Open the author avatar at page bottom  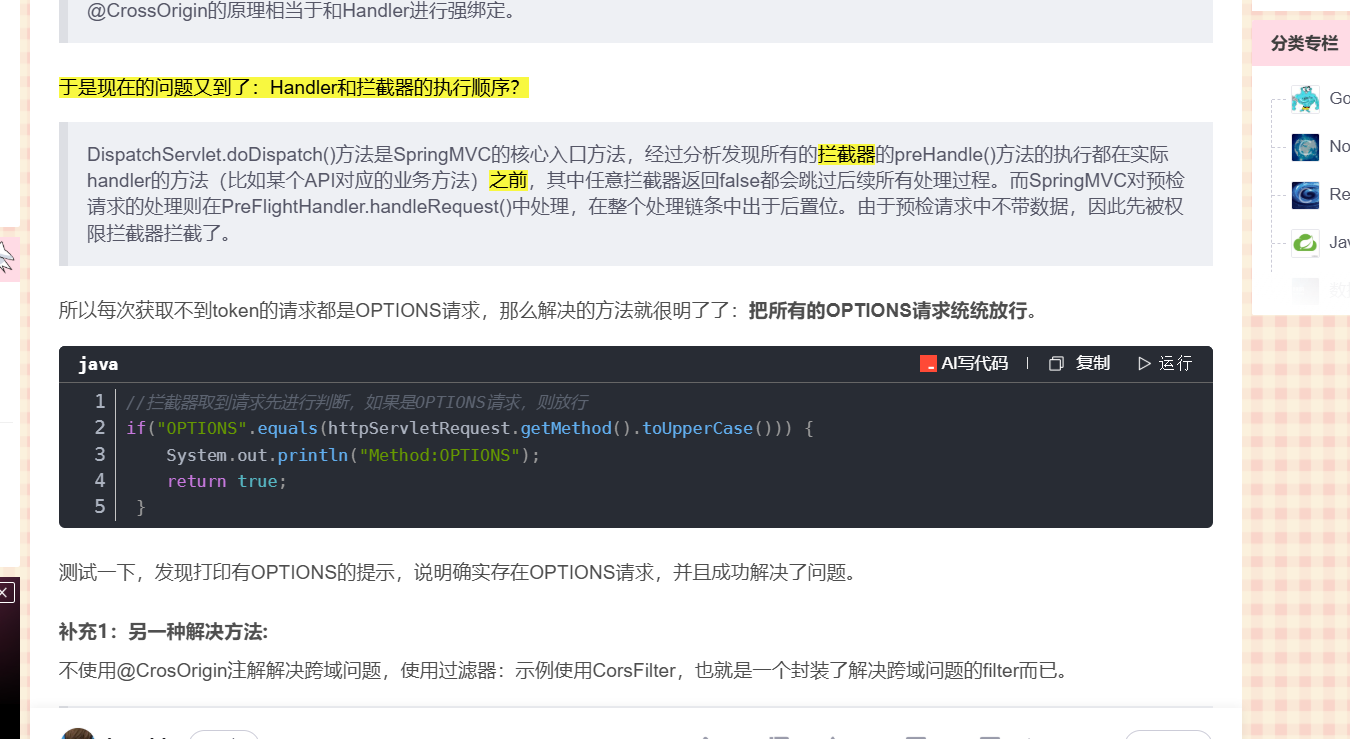click(77, 735)
